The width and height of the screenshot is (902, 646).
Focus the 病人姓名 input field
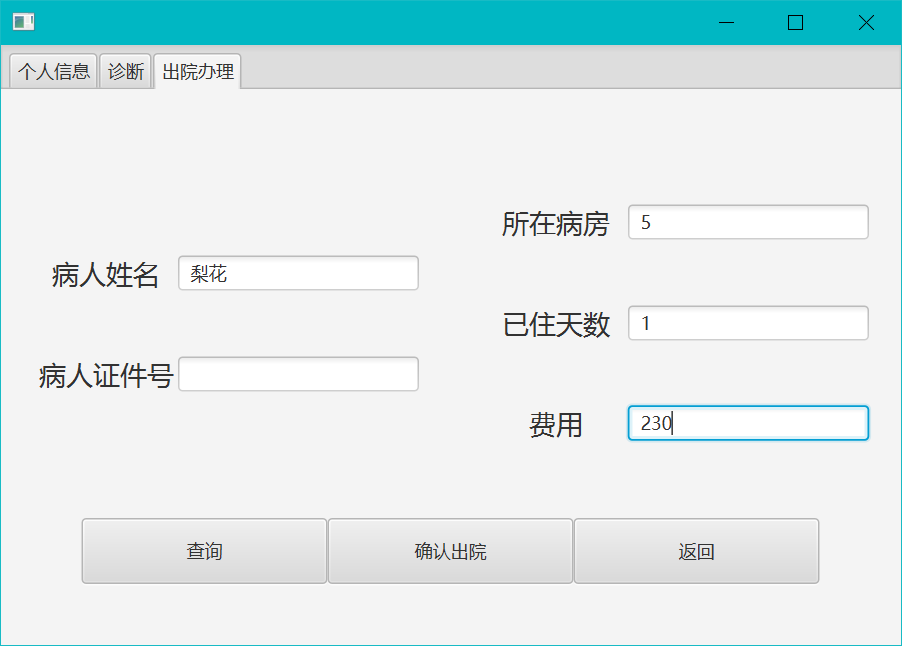[x=299, y=273]
